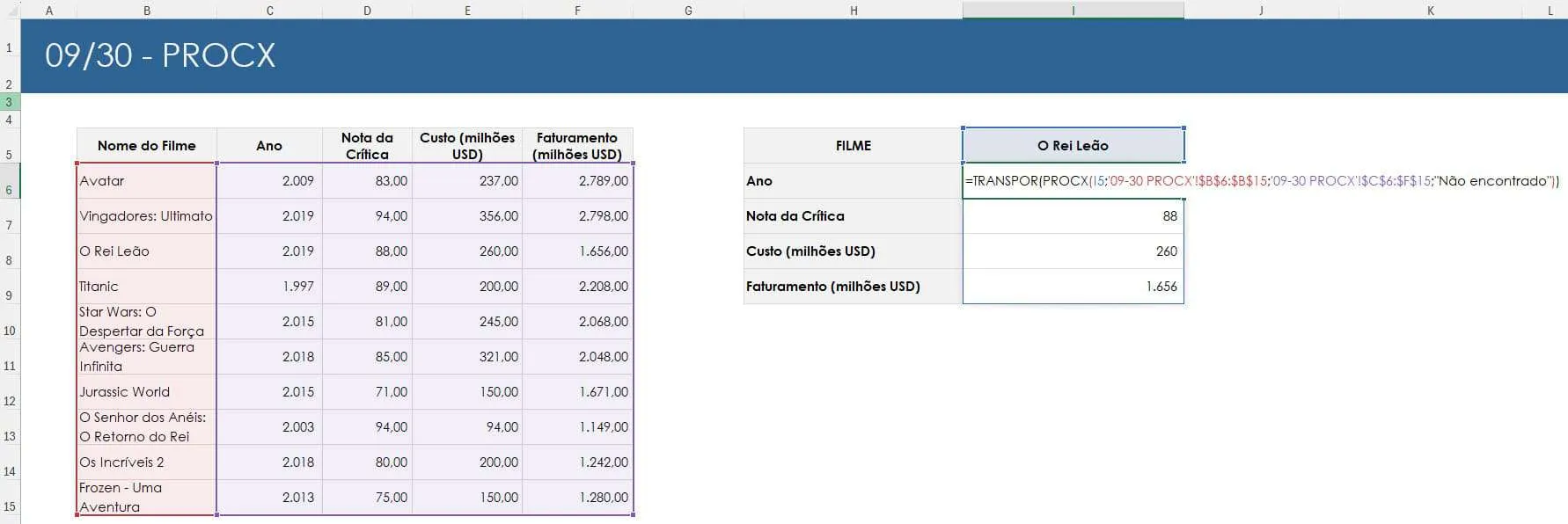Click the Jurassic World row name cell

pos(146,392)
